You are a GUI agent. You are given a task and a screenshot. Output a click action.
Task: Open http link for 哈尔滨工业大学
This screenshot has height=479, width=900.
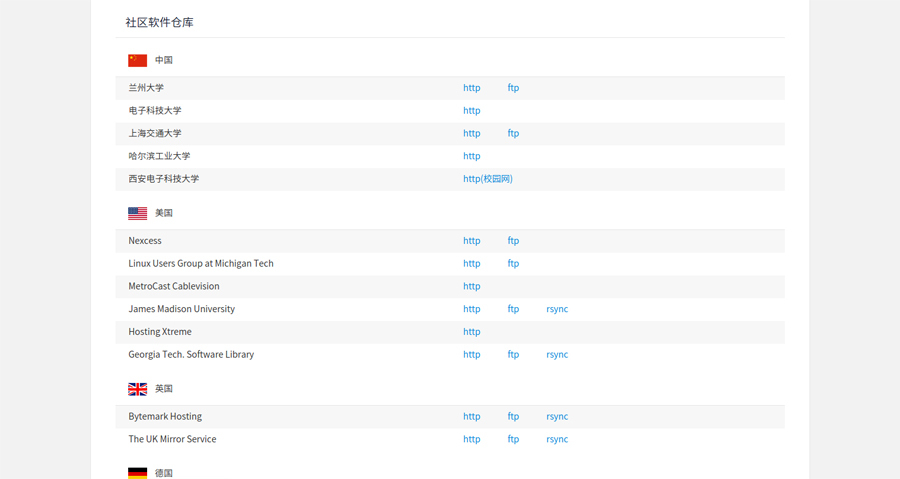point(472,156)
